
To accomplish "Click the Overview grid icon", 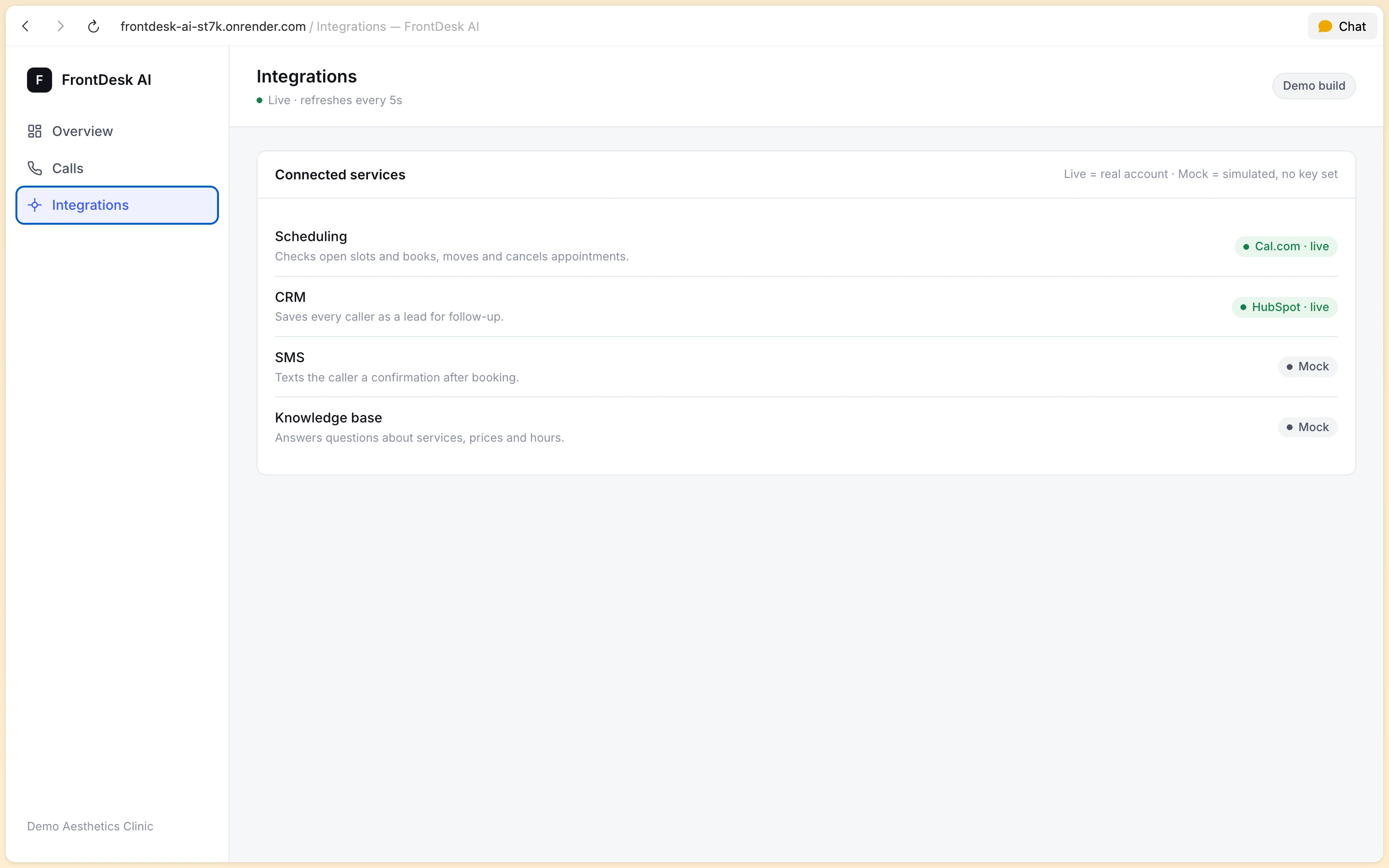I will coord(34,132).
